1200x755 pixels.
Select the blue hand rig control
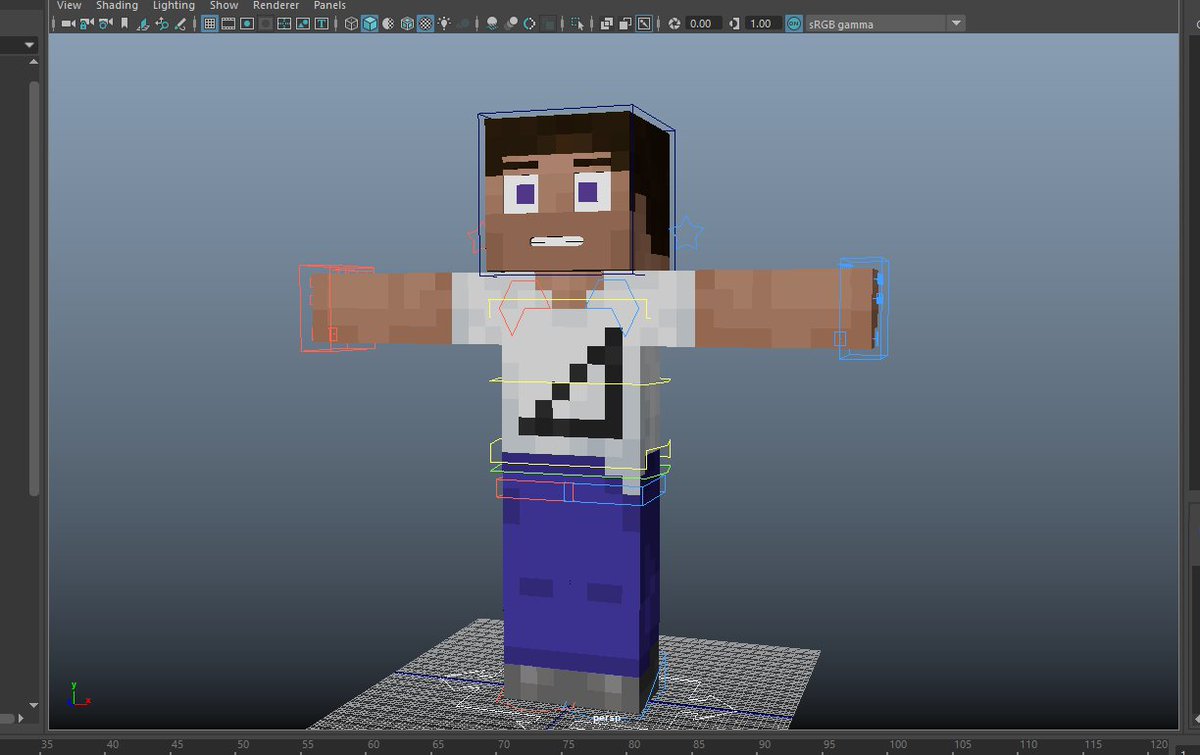pyautogui.click(x=863, y=308)
